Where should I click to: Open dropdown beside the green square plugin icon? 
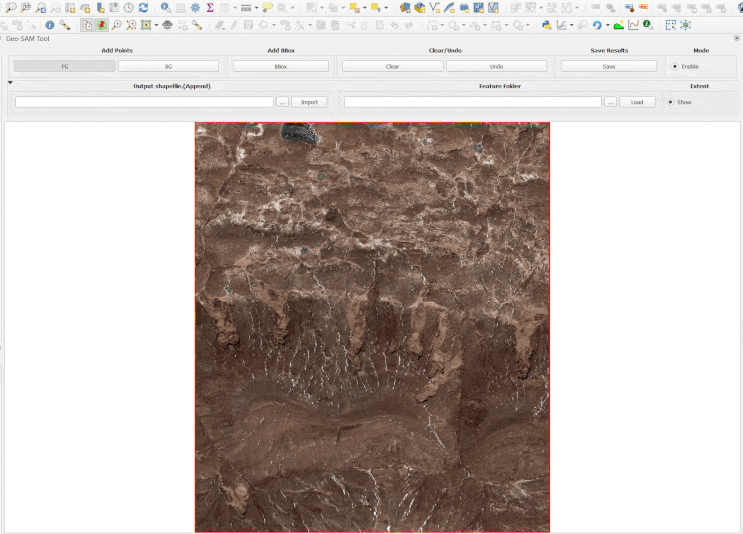click(x=156, y=25)
